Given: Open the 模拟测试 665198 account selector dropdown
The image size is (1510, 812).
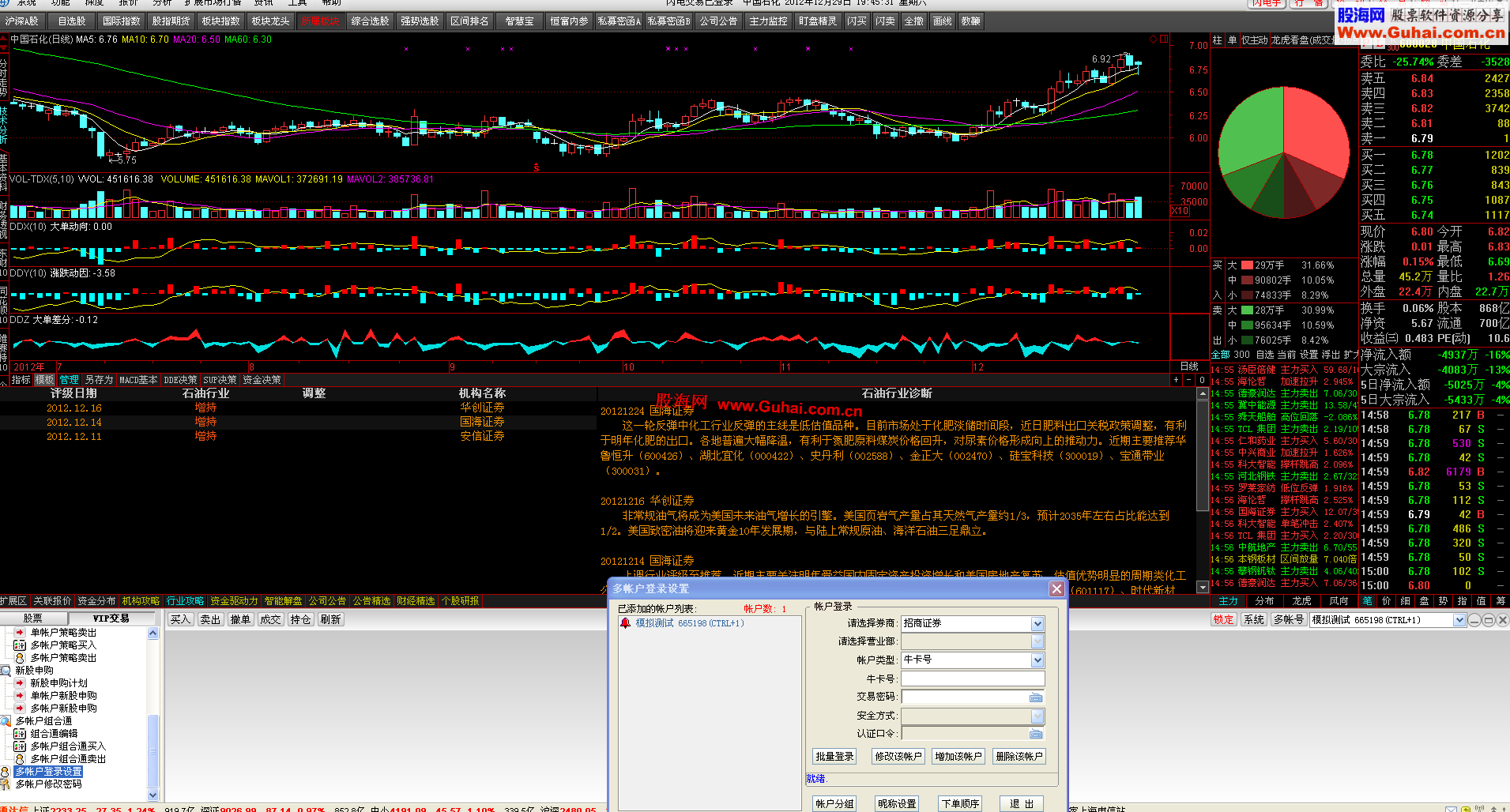Looking at the screenshot, I should (1459, 620).
